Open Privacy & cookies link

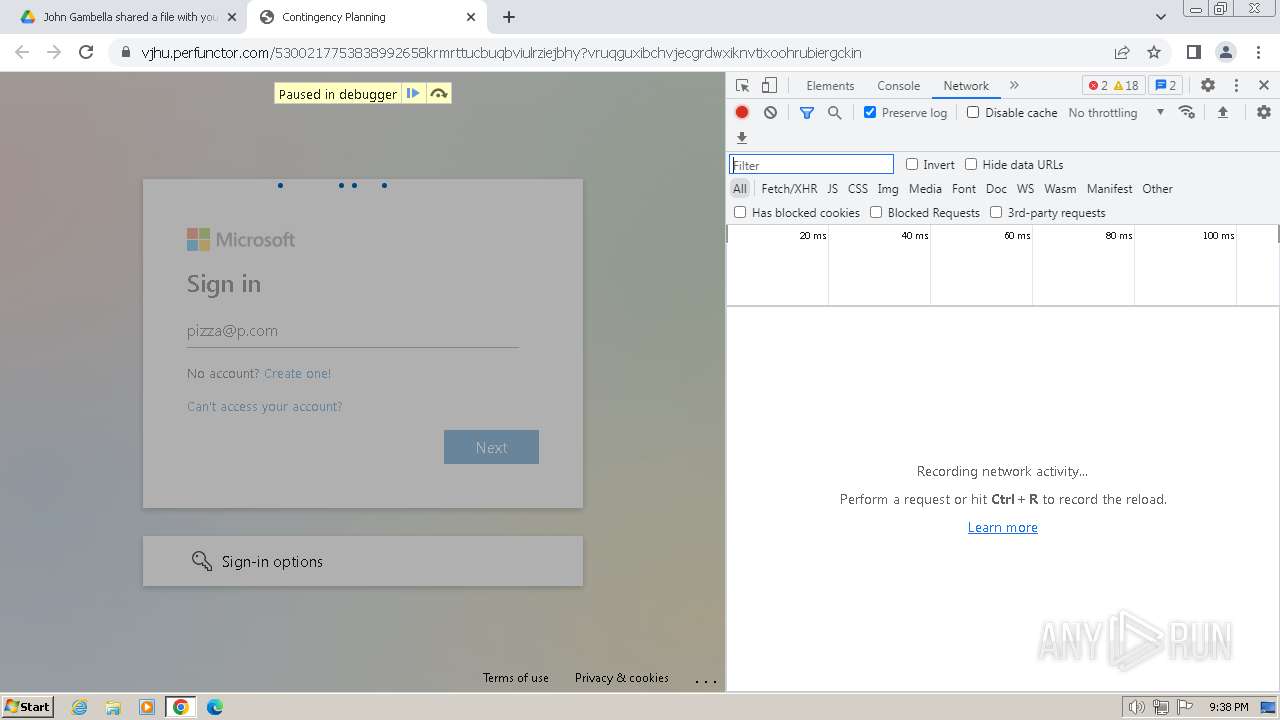click(x=621, y=678)
